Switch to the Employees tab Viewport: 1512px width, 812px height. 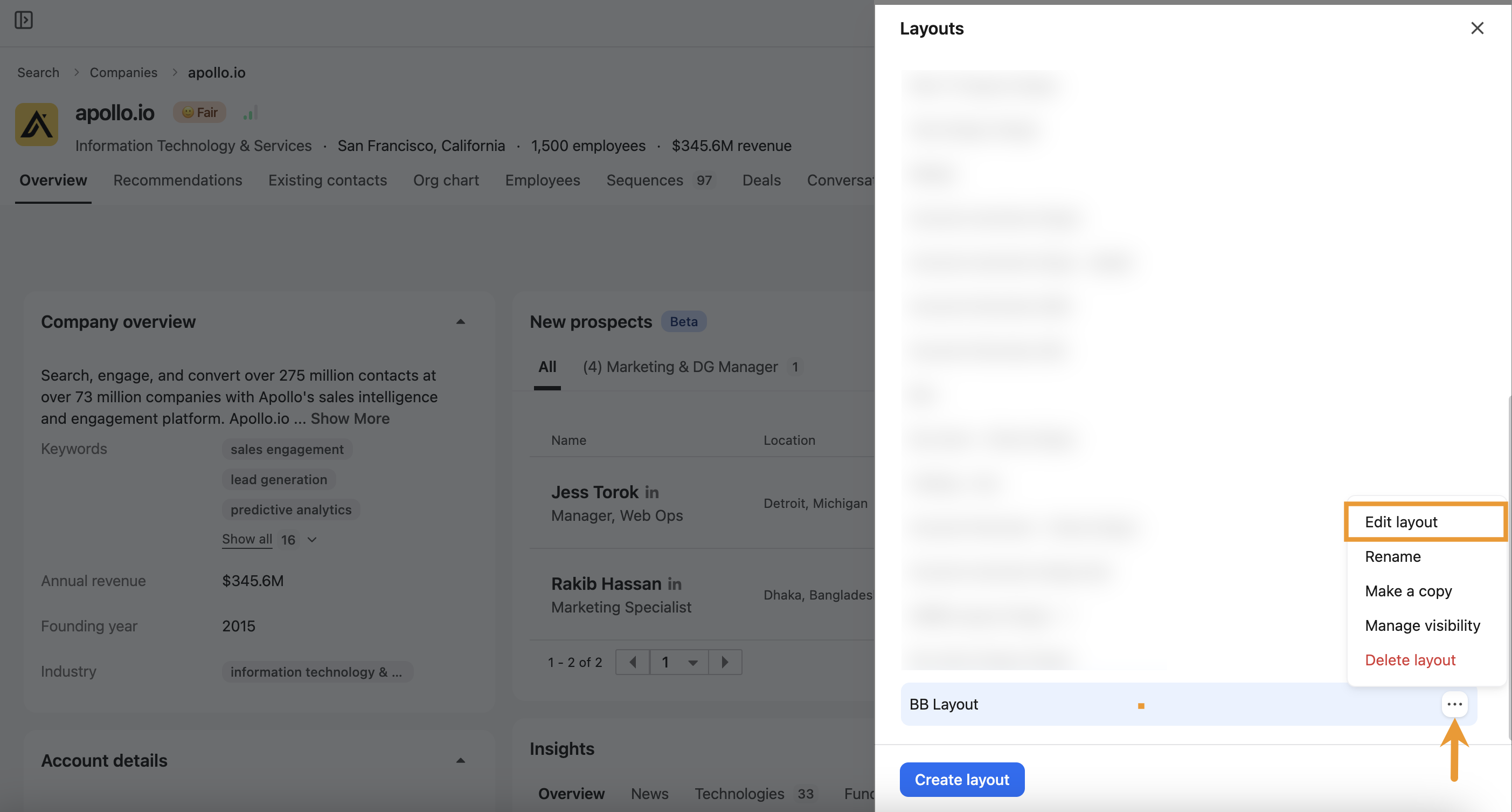[x=542, y=180]
